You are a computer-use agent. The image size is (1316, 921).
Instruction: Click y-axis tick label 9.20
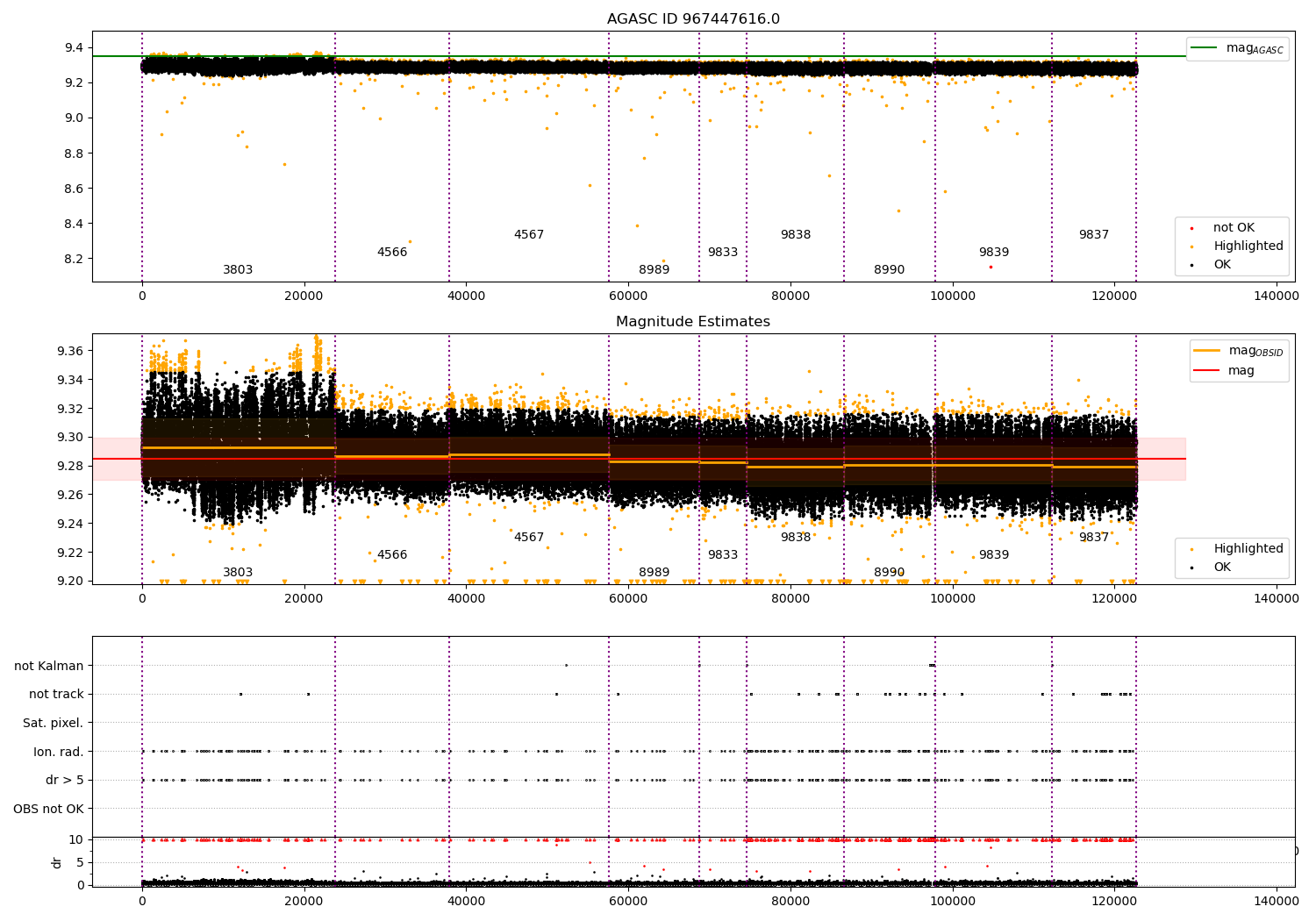(72, 581)
